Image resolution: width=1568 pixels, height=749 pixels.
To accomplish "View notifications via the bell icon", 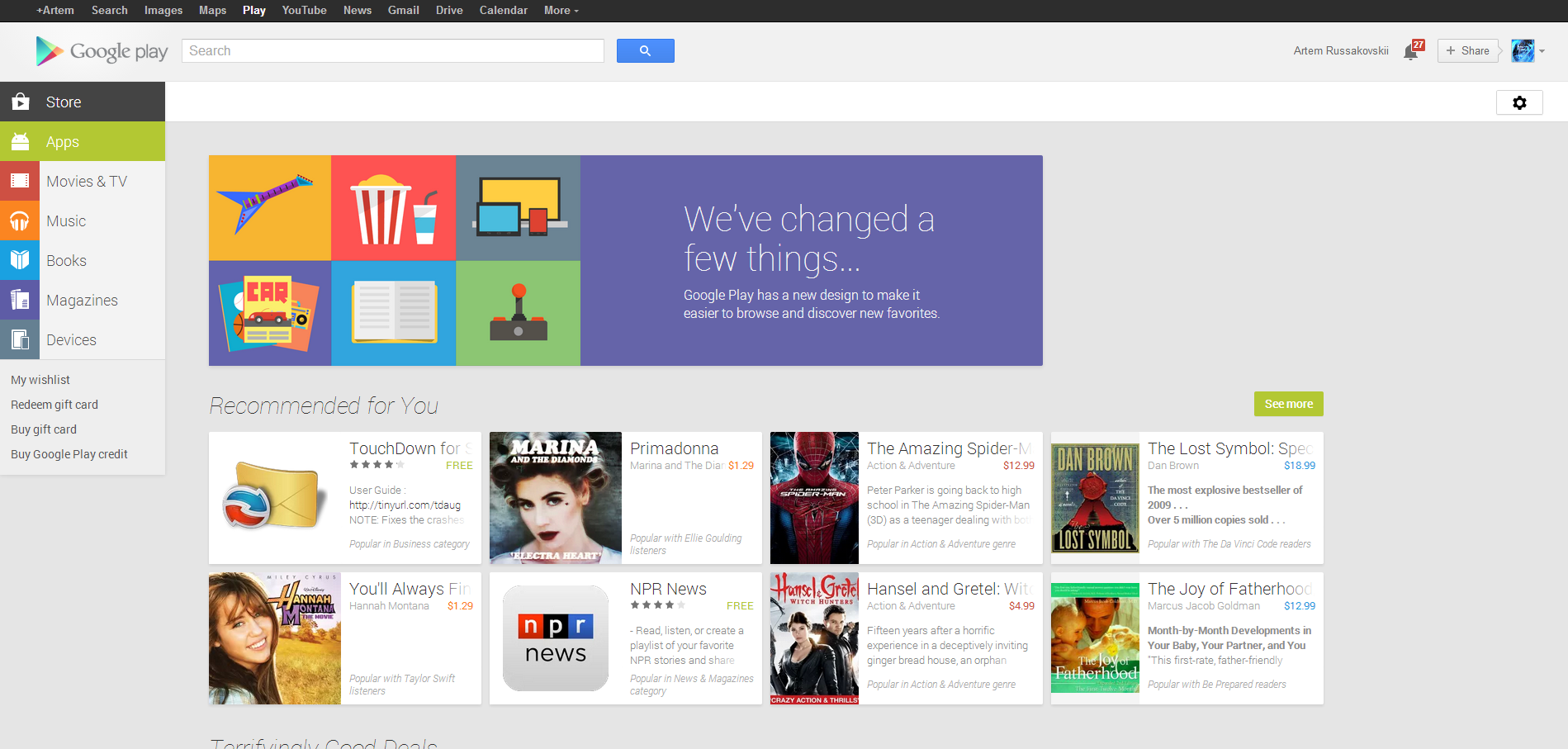I will coord(1409,50).
